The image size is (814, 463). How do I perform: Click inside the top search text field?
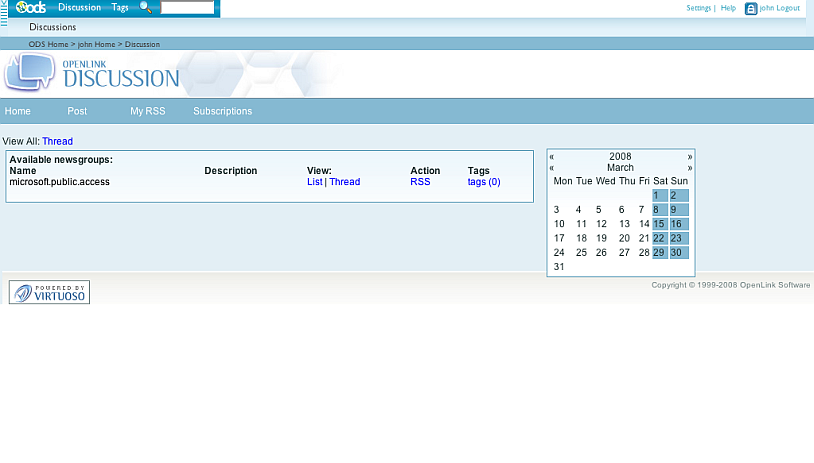coord(187,8)
